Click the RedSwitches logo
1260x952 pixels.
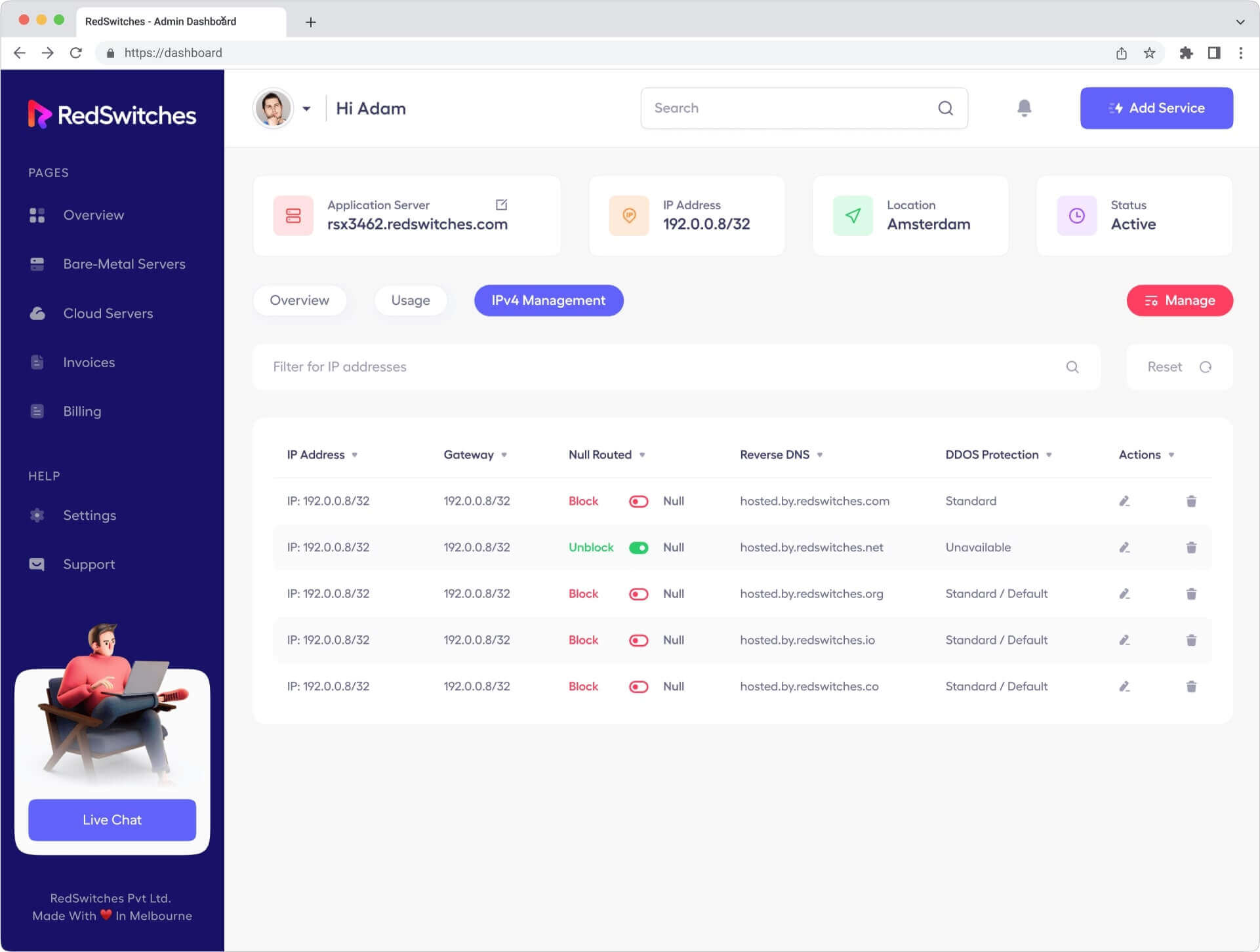click(x=112, y=115)
